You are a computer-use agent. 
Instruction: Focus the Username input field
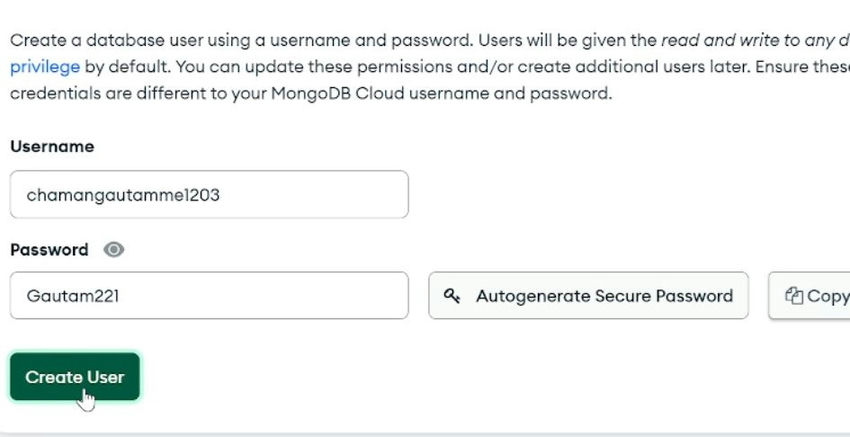pos(209,195)
